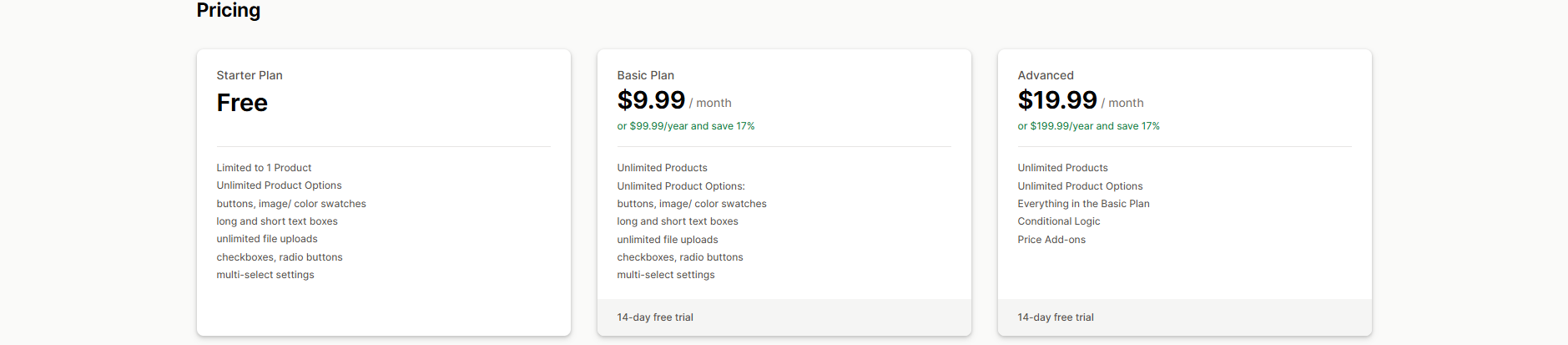The height and width of the screenshot is (345, 1568).
Task: Click checkboxes, radio buttons in Starter Plan
Action: click(280, 257)
